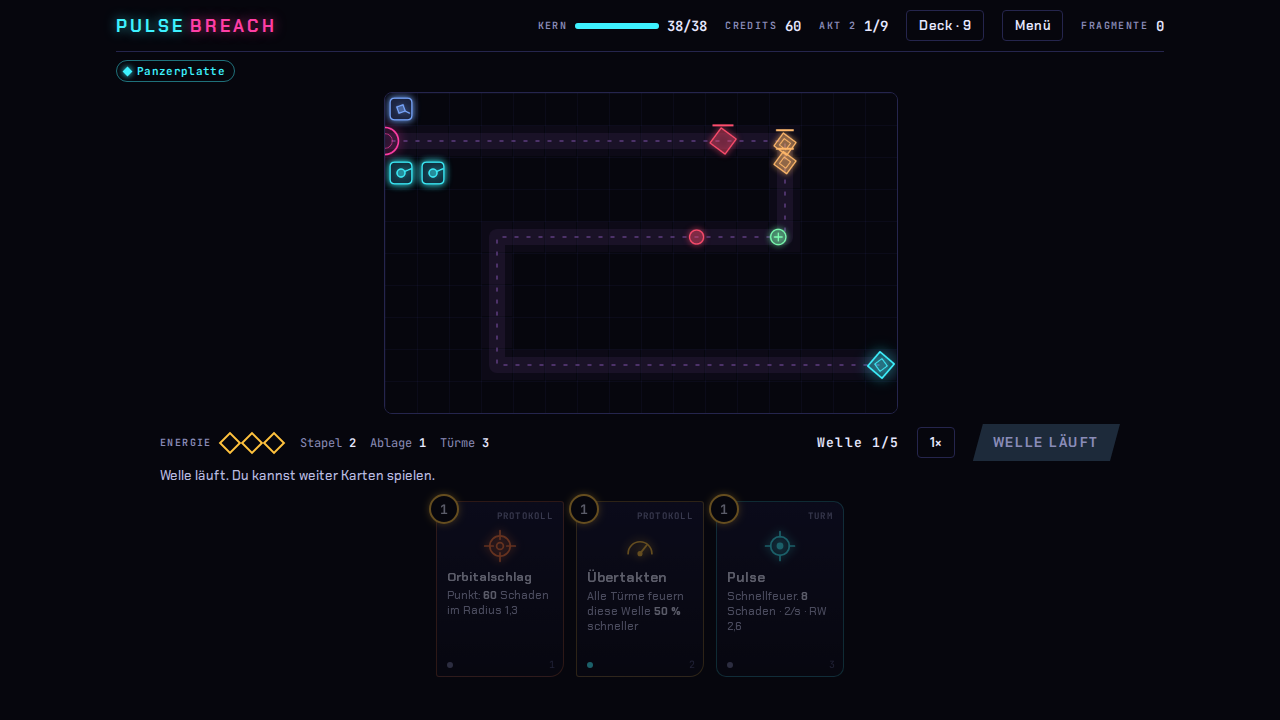Target the red diamond enemy on the path
Image resolution: width=1280 pixels, height=720 pixels.
tap(723, 141)
